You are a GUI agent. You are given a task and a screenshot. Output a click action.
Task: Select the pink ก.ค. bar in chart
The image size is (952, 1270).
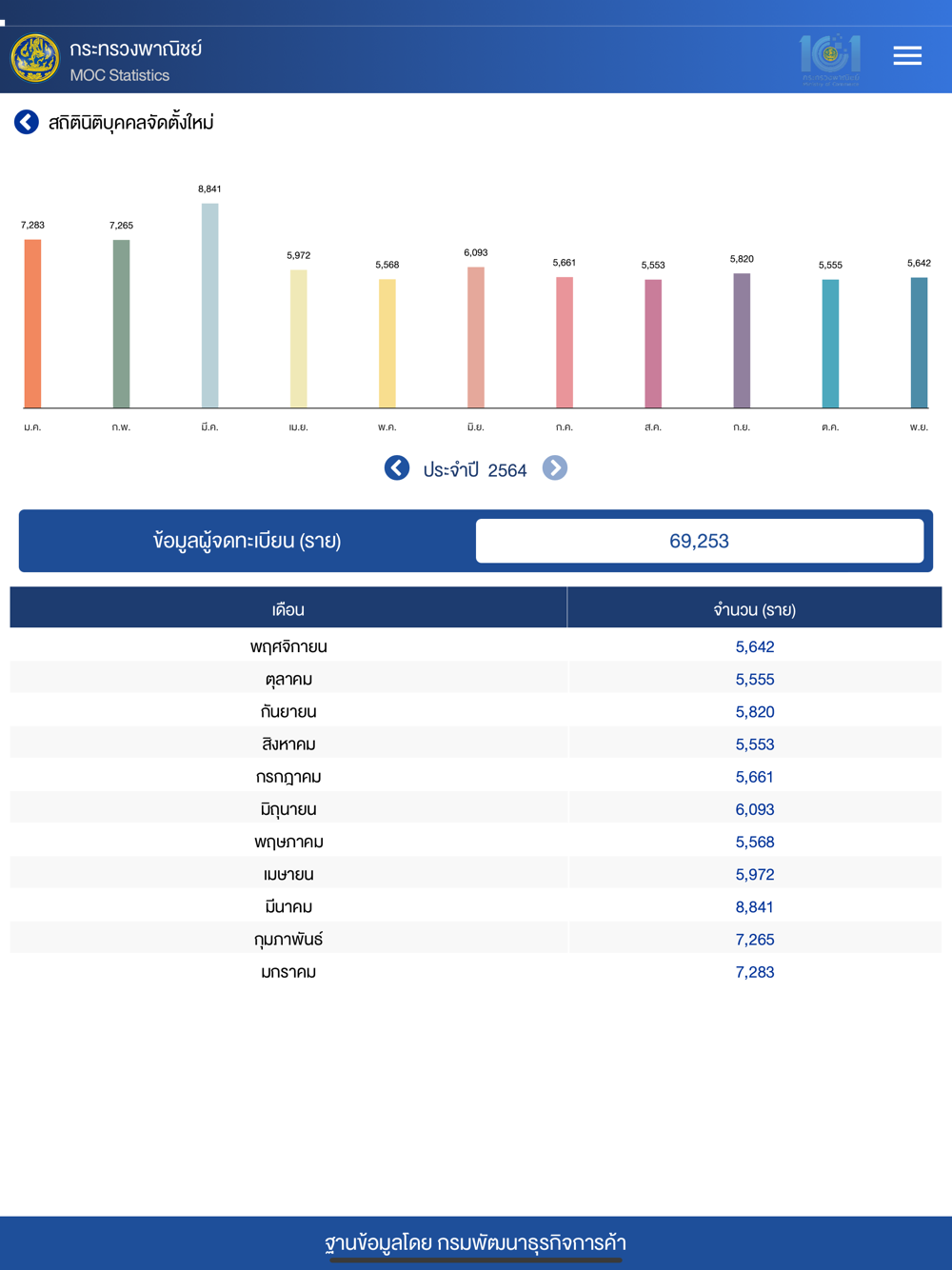click(x=565, y=343)
